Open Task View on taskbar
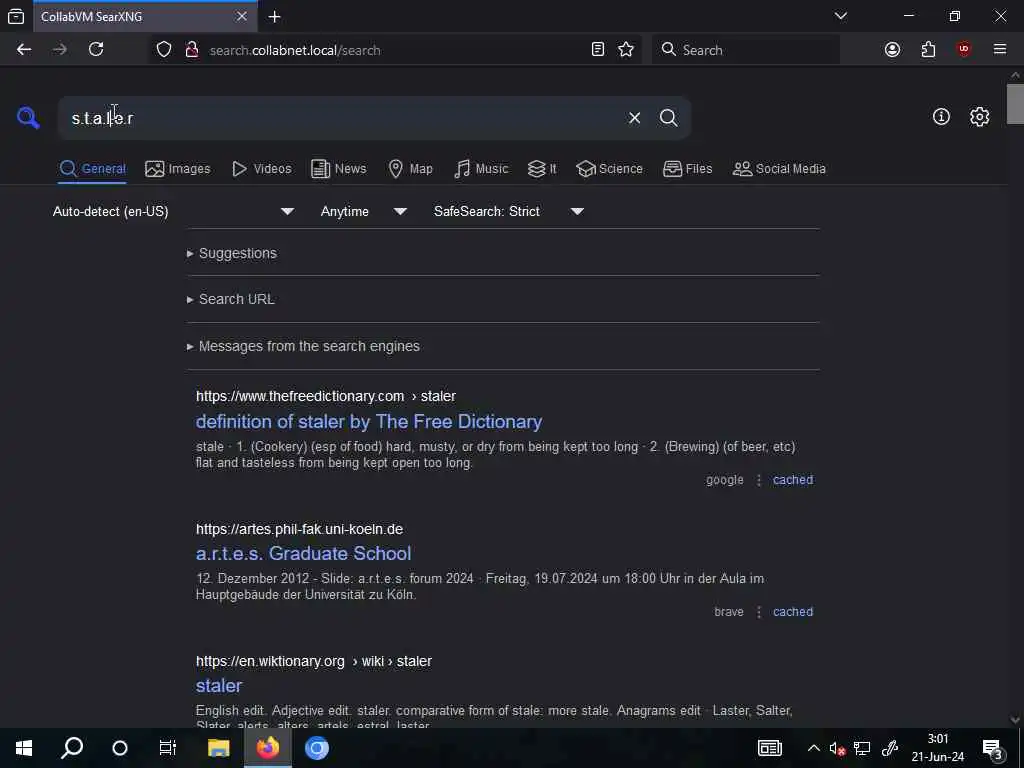The width and height of the screenshot is (1024, 768). pyautogui.click(x=168, y=748)
